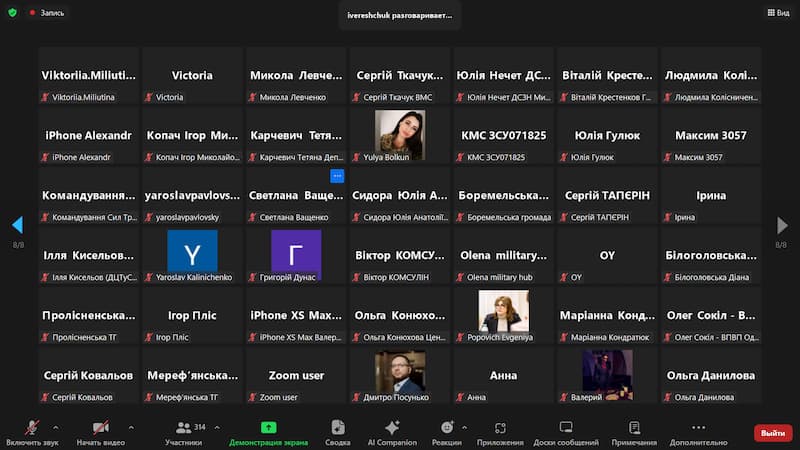Click blue options button on Светлана Ващенко tile
Image resolution: width=800 pixels, height=450 pixels.
point(337,176)
